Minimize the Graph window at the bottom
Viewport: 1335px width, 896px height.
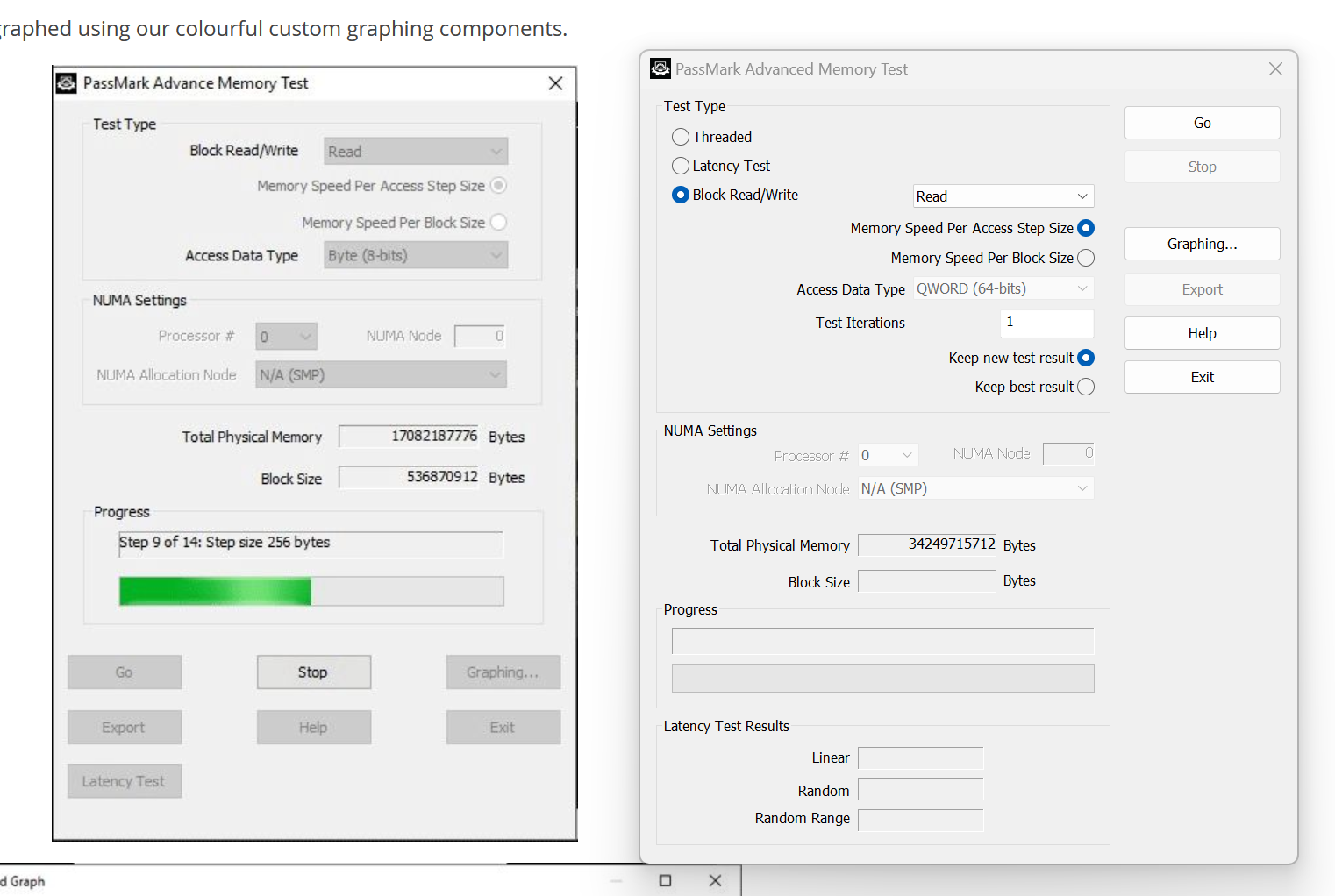pos(616,880)
